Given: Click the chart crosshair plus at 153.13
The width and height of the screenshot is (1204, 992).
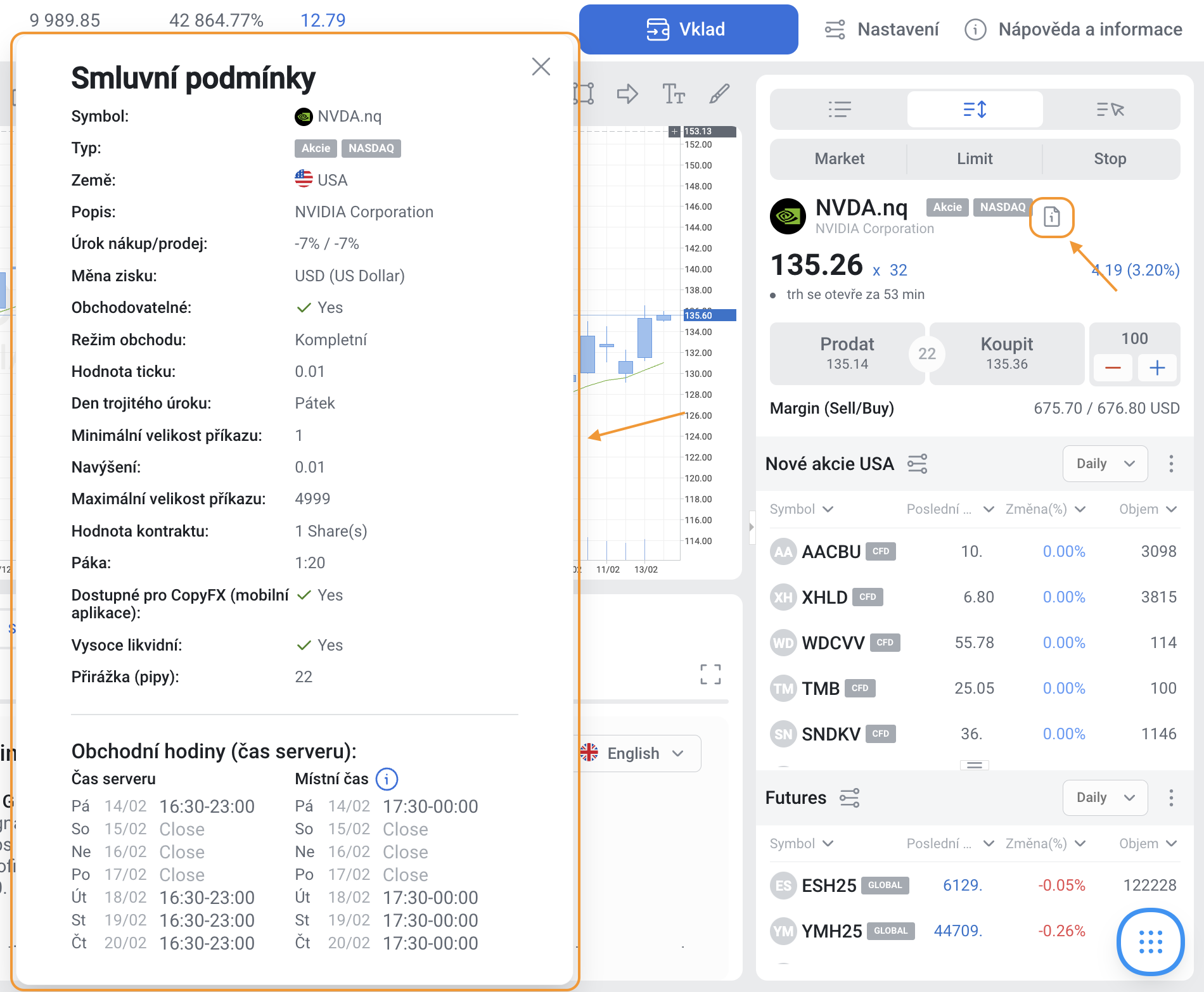Looking at the screenshot, I should pyautogui.click(x=674, y=131).
